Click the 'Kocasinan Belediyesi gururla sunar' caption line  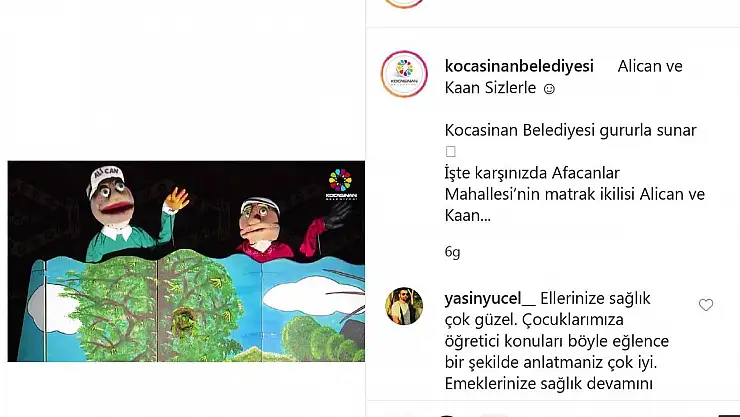(x=571, y=130)
